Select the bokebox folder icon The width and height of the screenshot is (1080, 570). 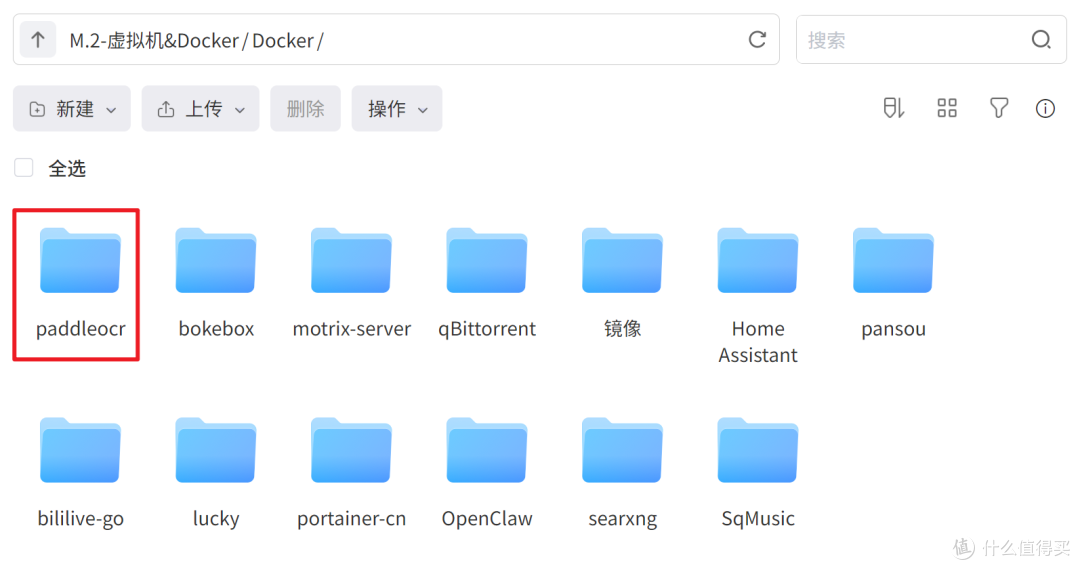pos(216,260)
